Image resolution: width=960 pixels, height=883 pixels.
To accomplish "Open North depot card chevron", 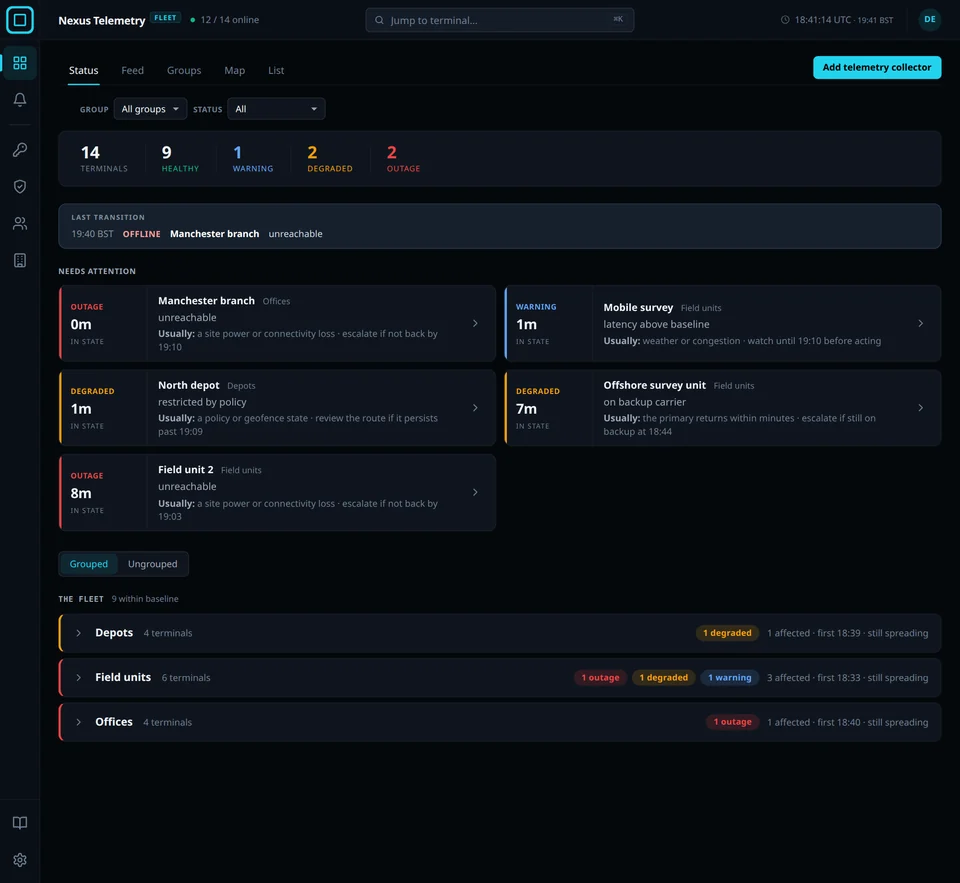I will coord(475,408).
